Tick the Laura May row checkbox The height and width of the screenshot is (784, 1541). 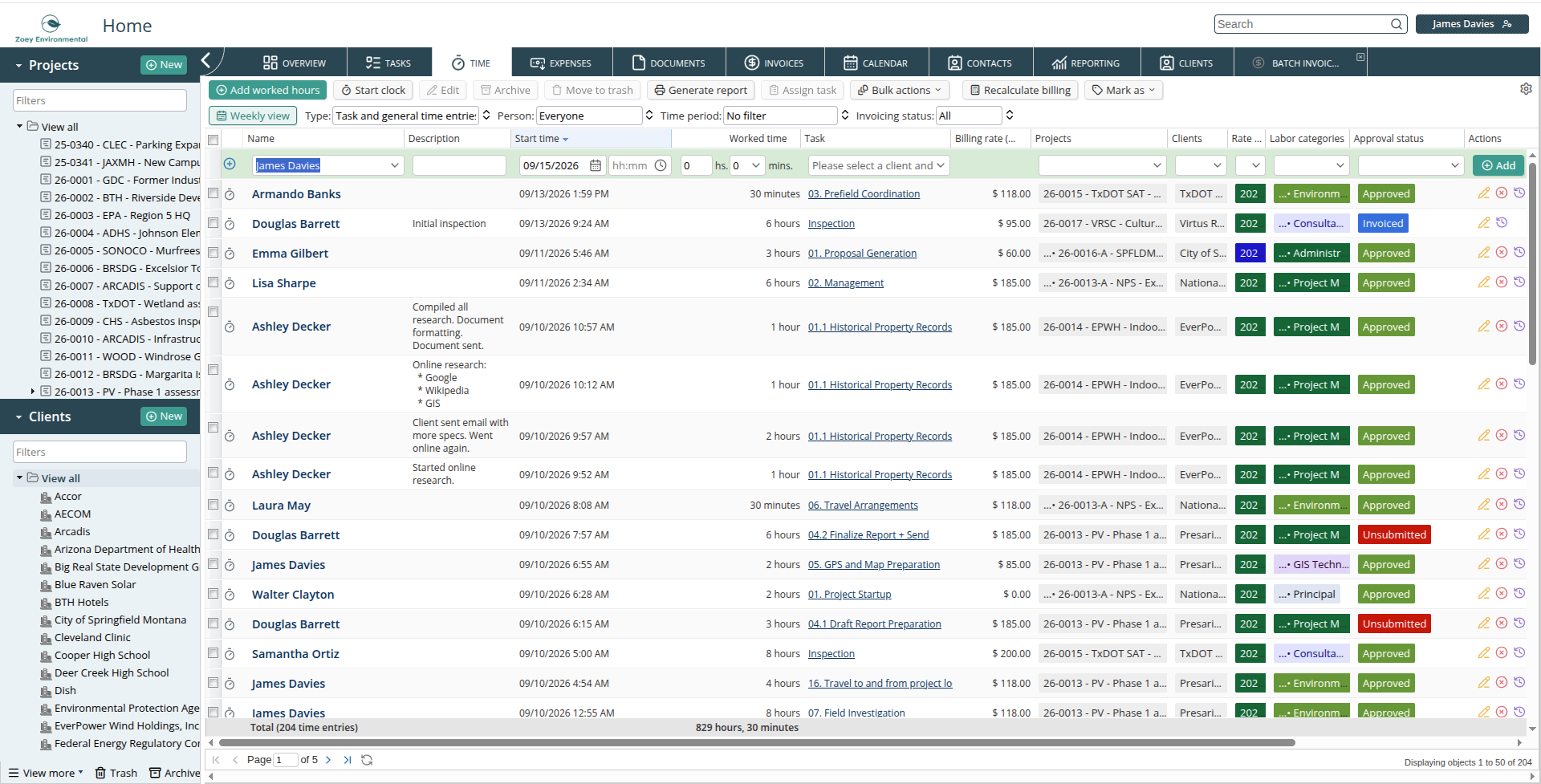(x=213, y=505)
